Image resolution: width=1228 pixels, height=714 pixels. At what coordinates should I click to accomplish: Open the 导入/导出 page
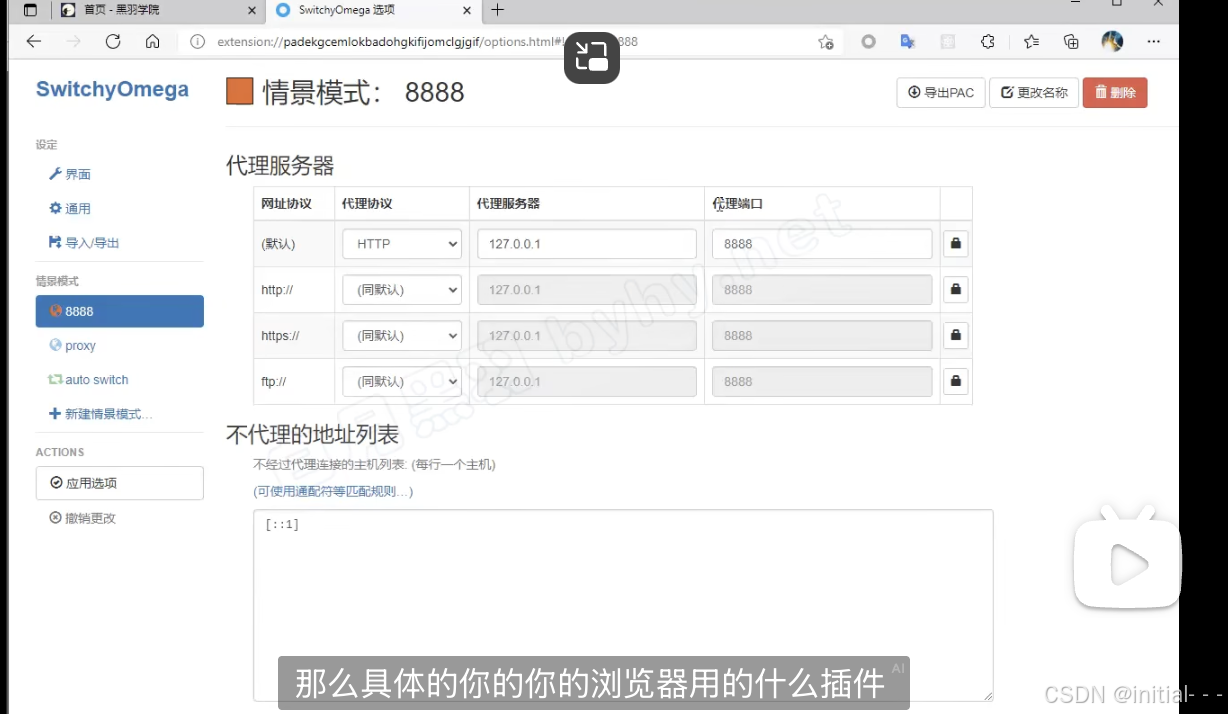click(84, 242)
